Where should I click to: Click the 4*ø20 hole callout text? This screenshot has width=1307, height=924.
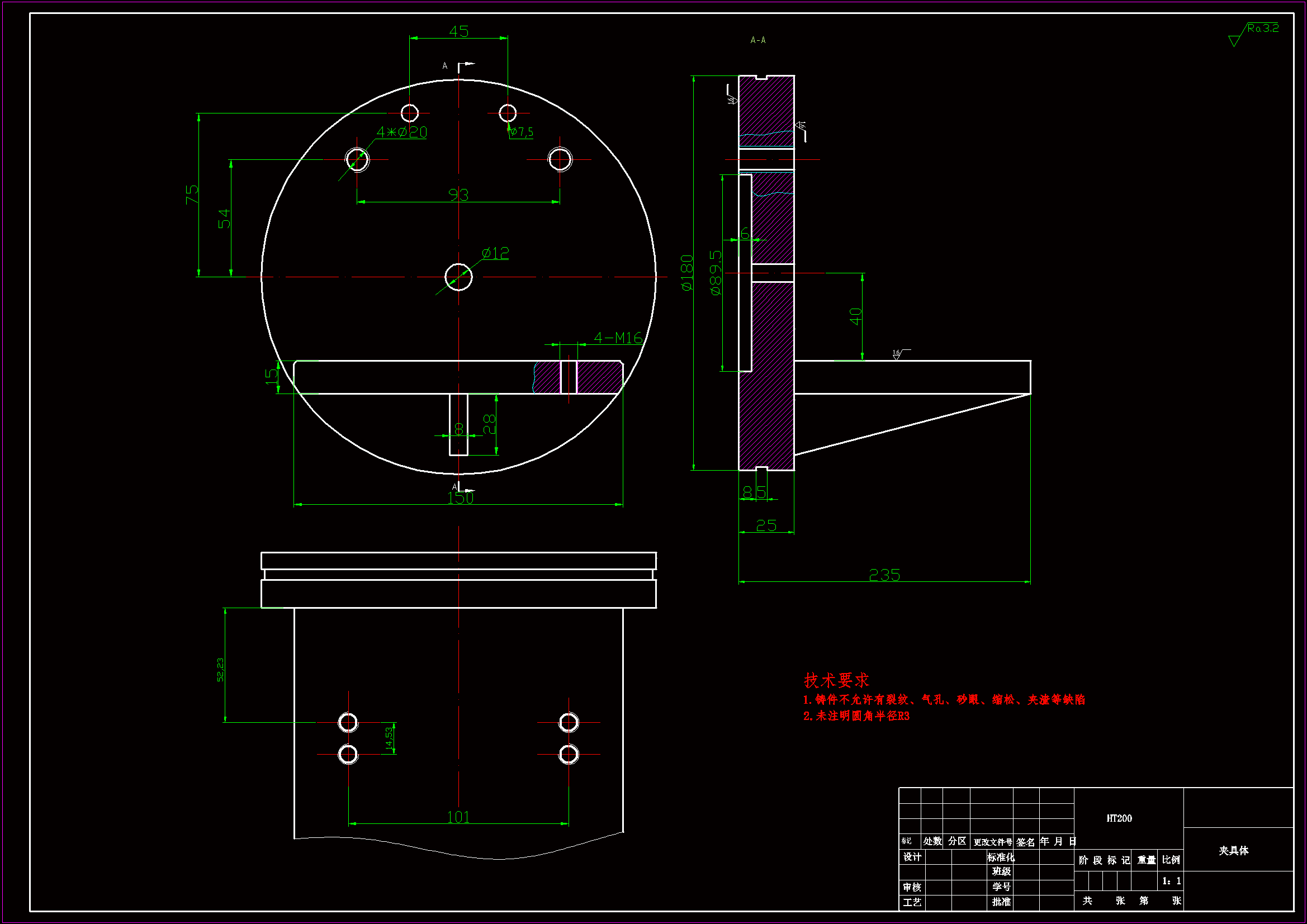pos(402,132)
